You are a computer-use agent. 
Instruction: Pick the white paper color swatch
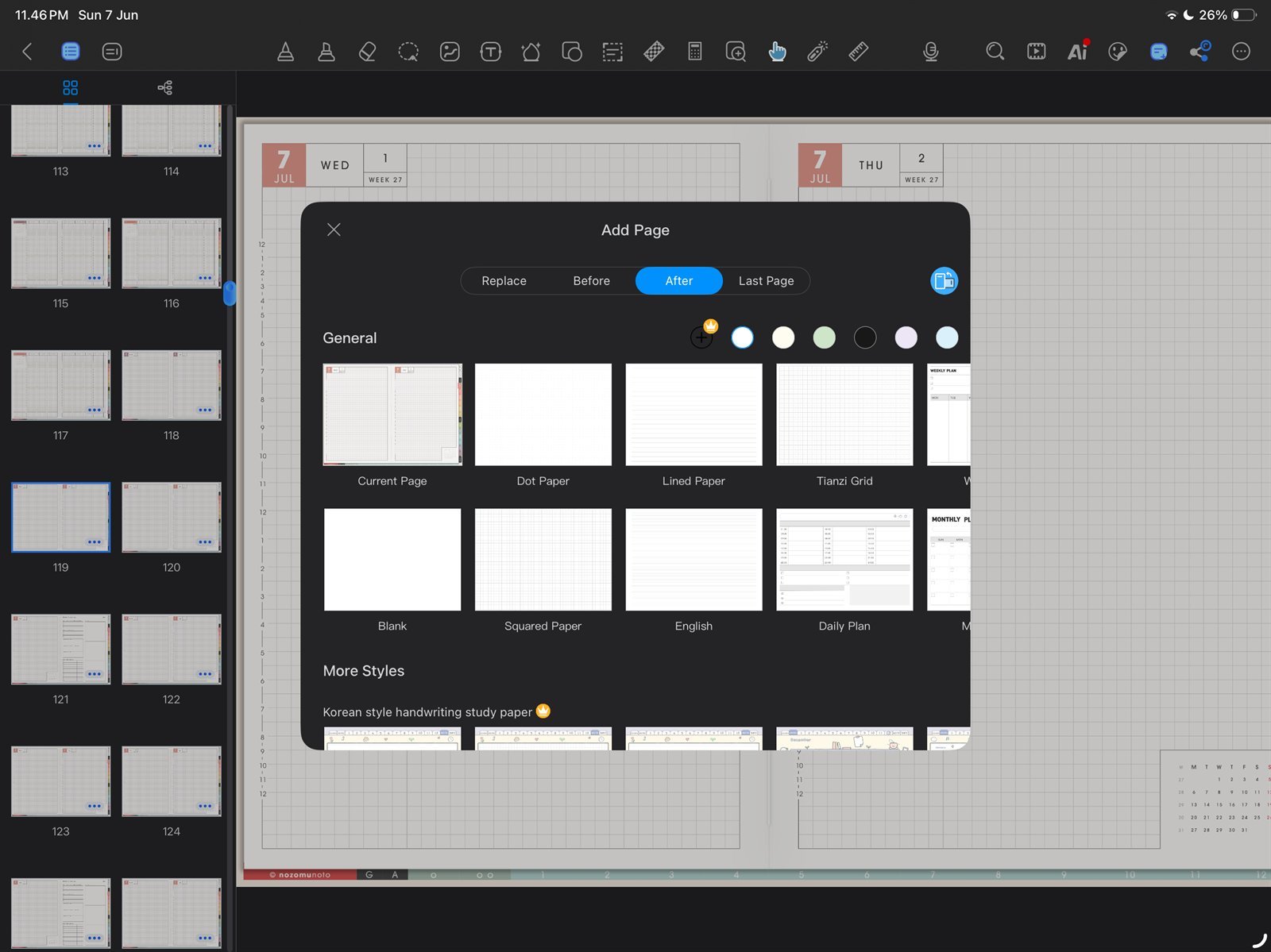pos(742,337)
